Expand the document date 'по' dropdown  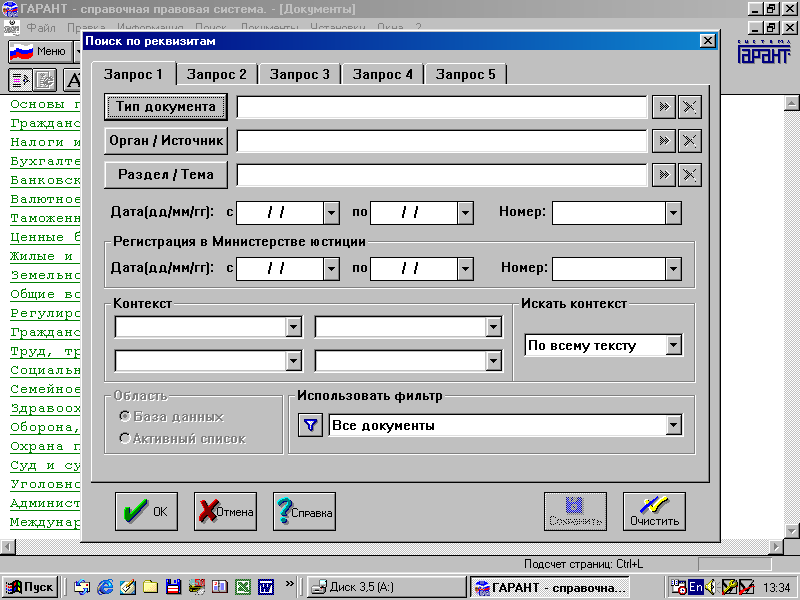pos(465,213)
